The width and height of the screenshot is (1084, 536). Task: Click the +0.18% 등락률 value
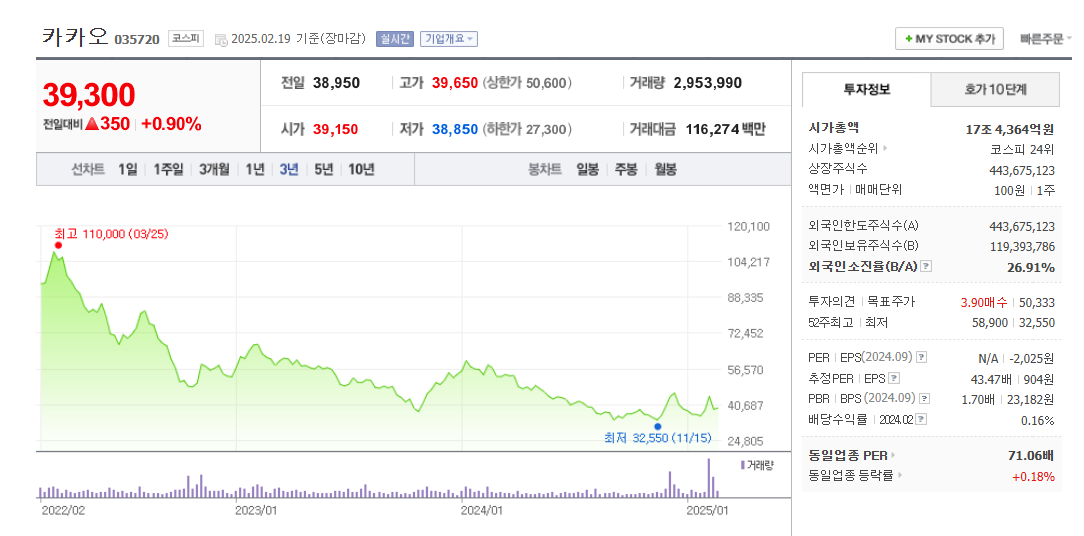coord(1034,476)
